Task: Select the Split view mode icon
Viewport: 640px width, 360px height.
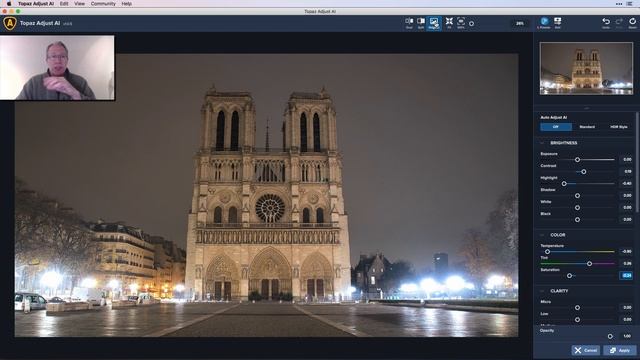Action: coord(421,23)
